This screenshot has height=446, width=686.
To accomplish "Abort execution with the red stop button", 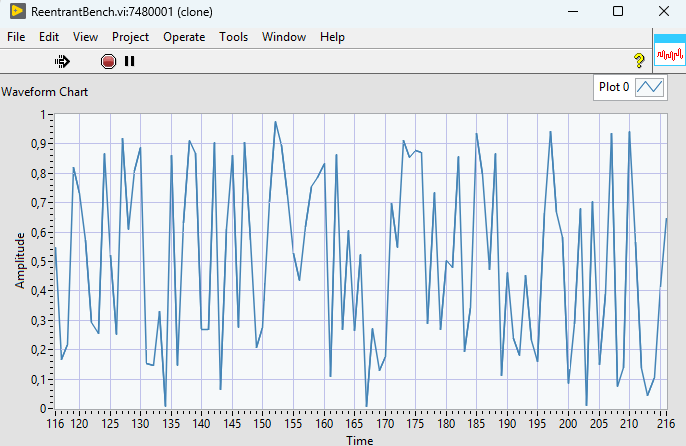I will click(x=108, y=61).
